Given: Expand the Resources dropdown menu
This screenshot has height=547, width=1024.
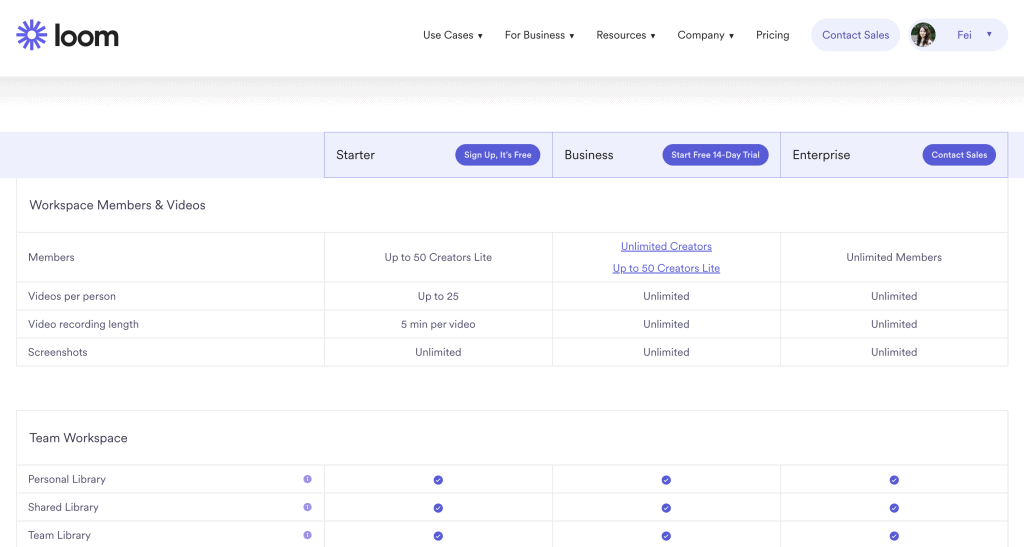Looking at the screenshot, I should 625,35.
